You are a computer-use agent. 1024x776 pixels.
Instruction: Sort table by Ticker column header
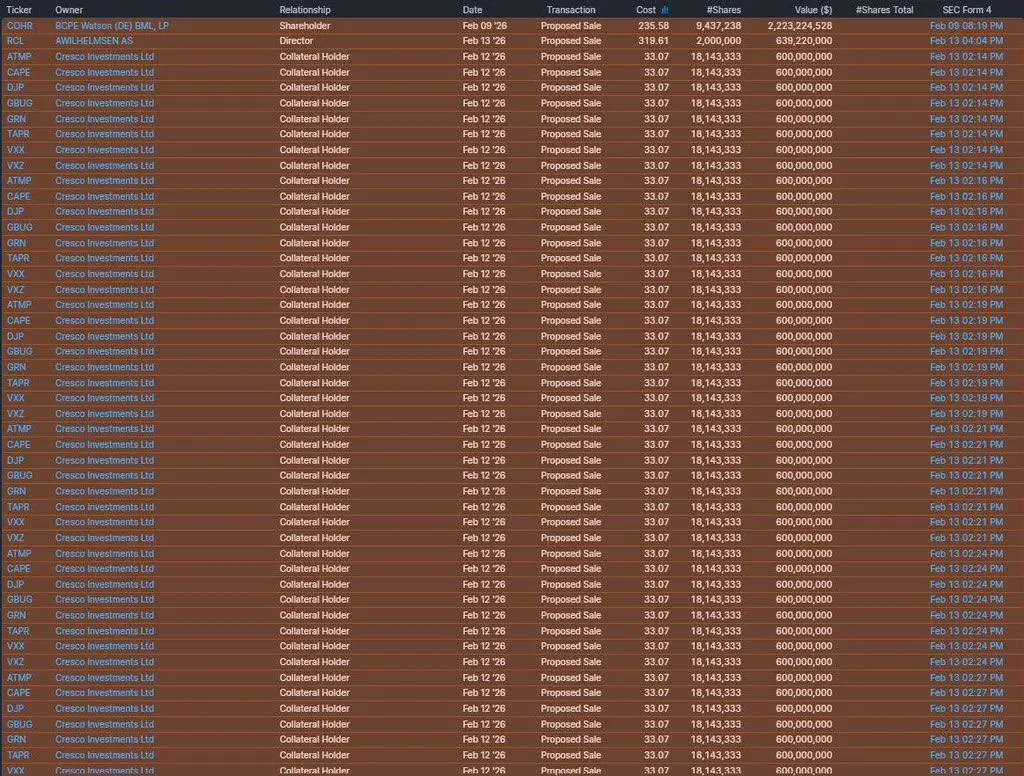pyautogui.click(x=19, y=10)
